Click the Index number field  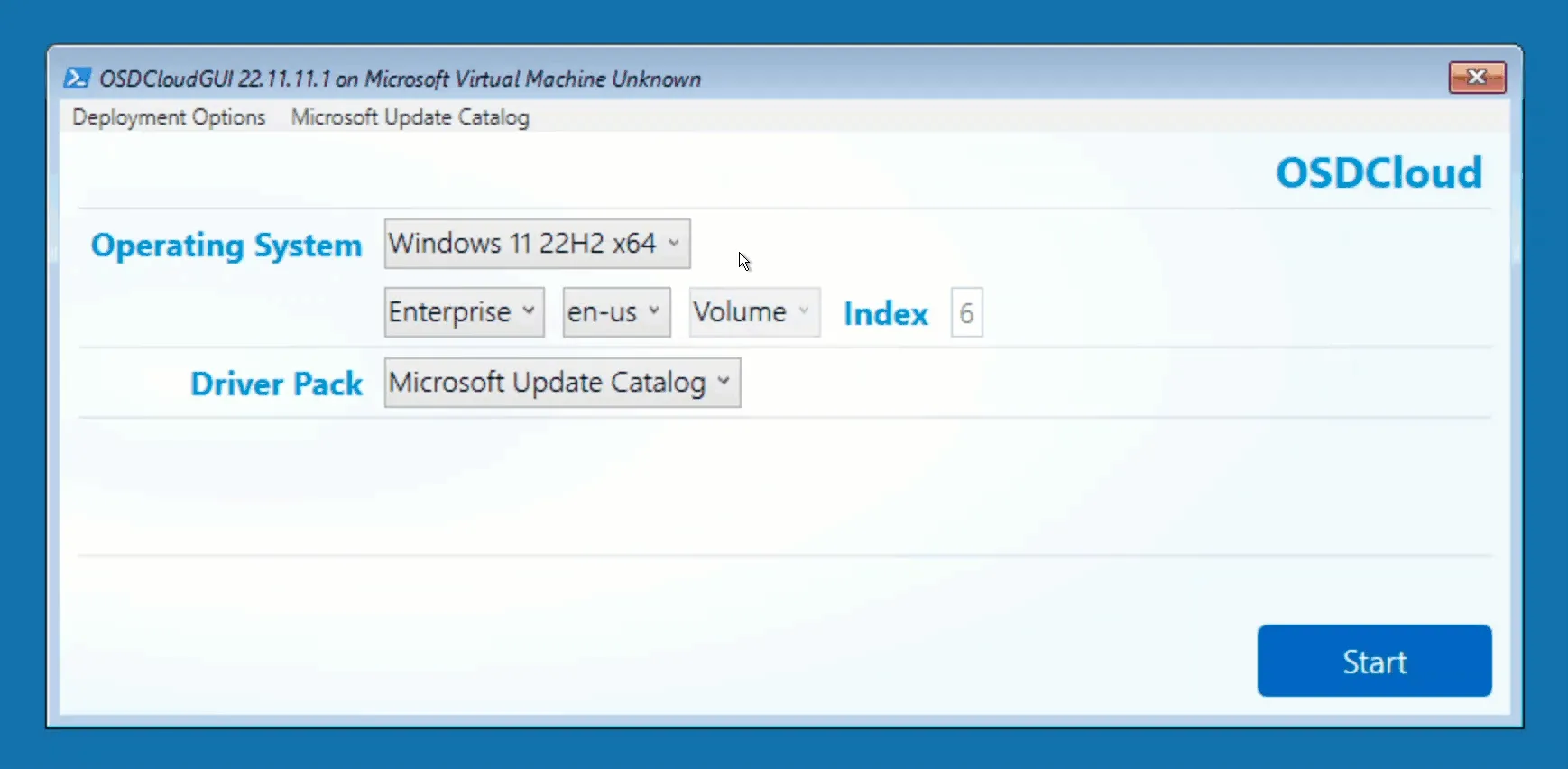966,313
